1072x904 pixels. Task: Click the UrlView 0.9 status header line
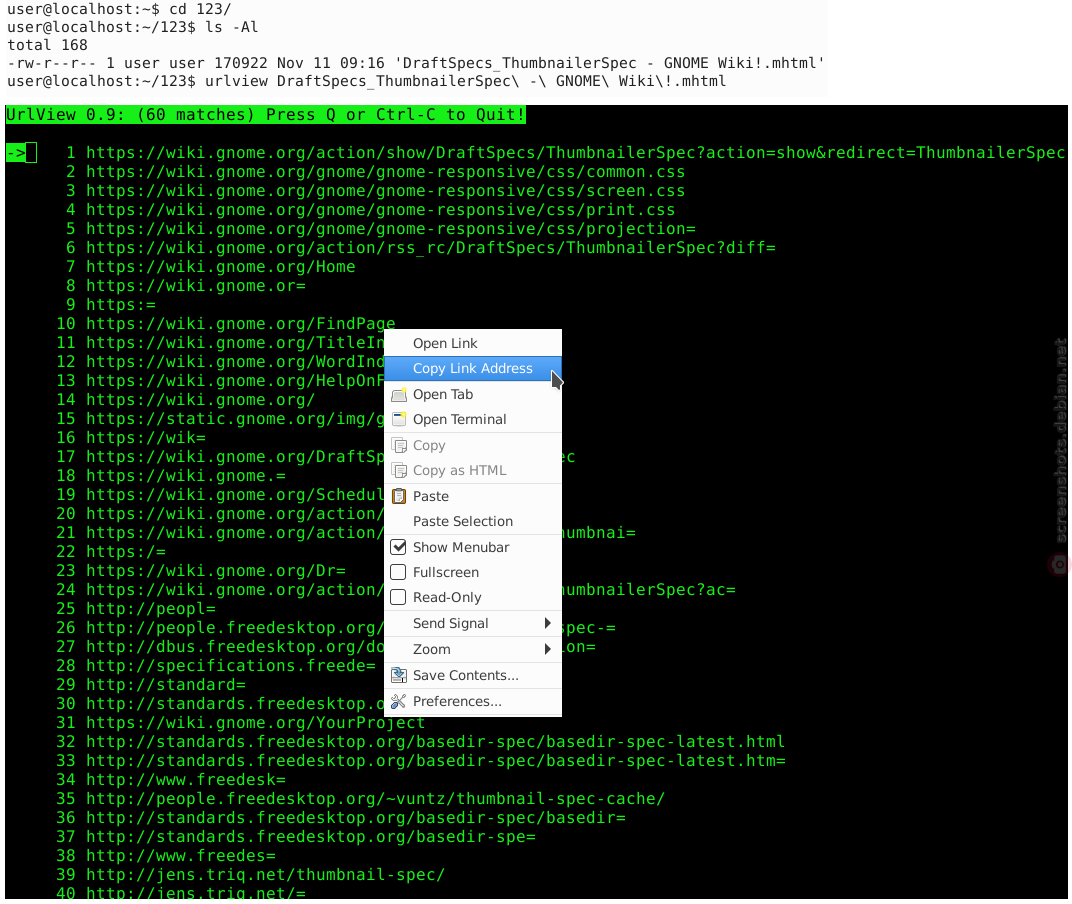click(265, 115)
